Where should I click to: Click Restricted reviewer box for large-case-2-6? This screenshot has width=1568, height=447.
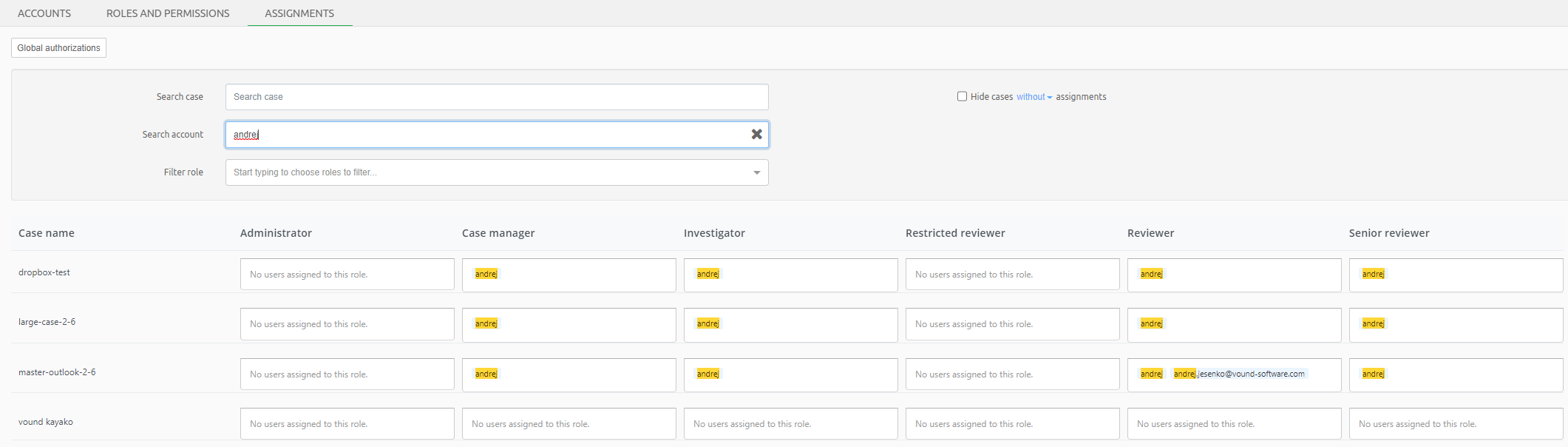point(1011,324)
